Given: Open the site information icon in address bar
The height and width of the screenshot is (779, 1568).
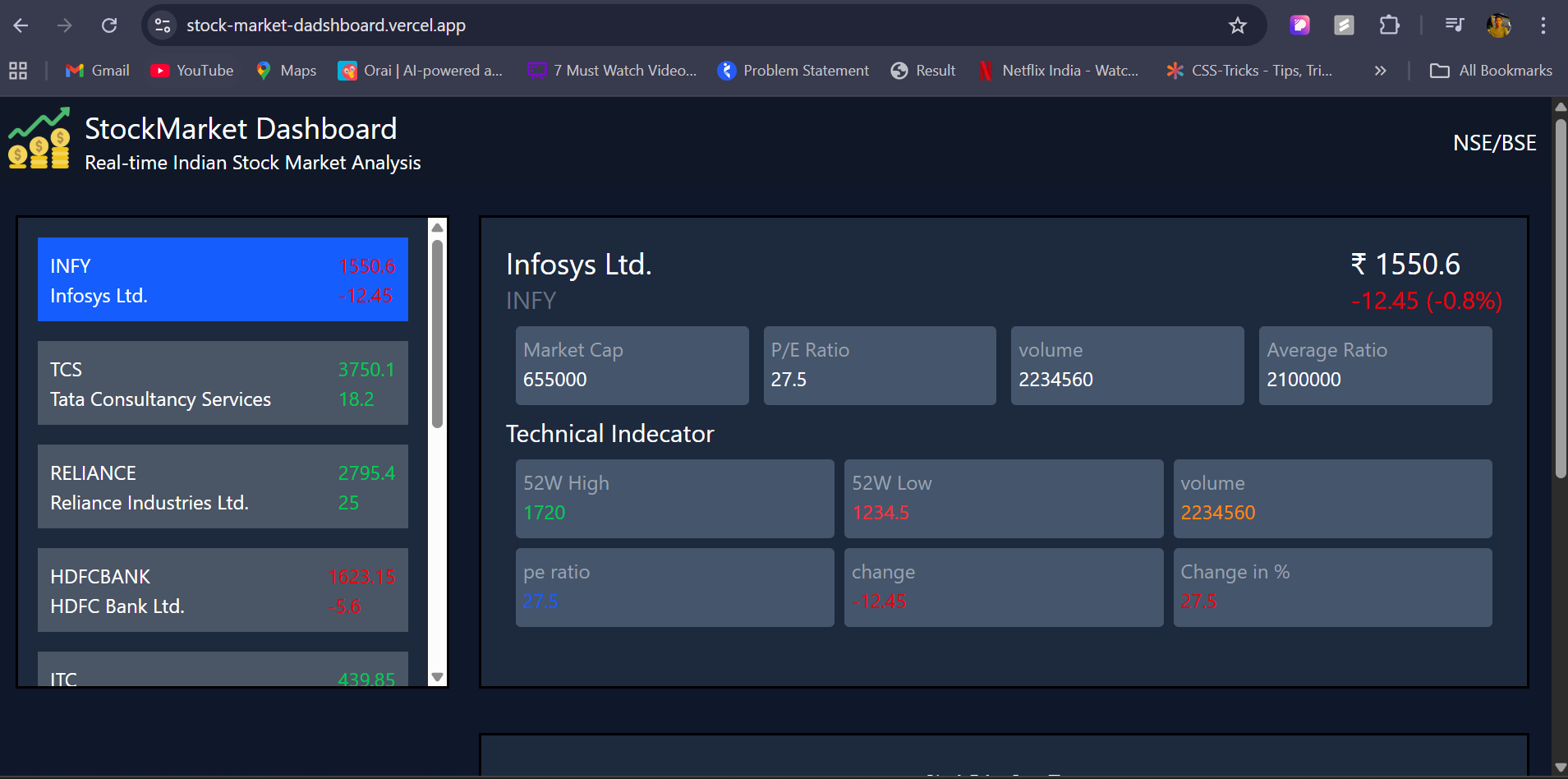Looking at the screenshot, I should [x=162, y=25].
